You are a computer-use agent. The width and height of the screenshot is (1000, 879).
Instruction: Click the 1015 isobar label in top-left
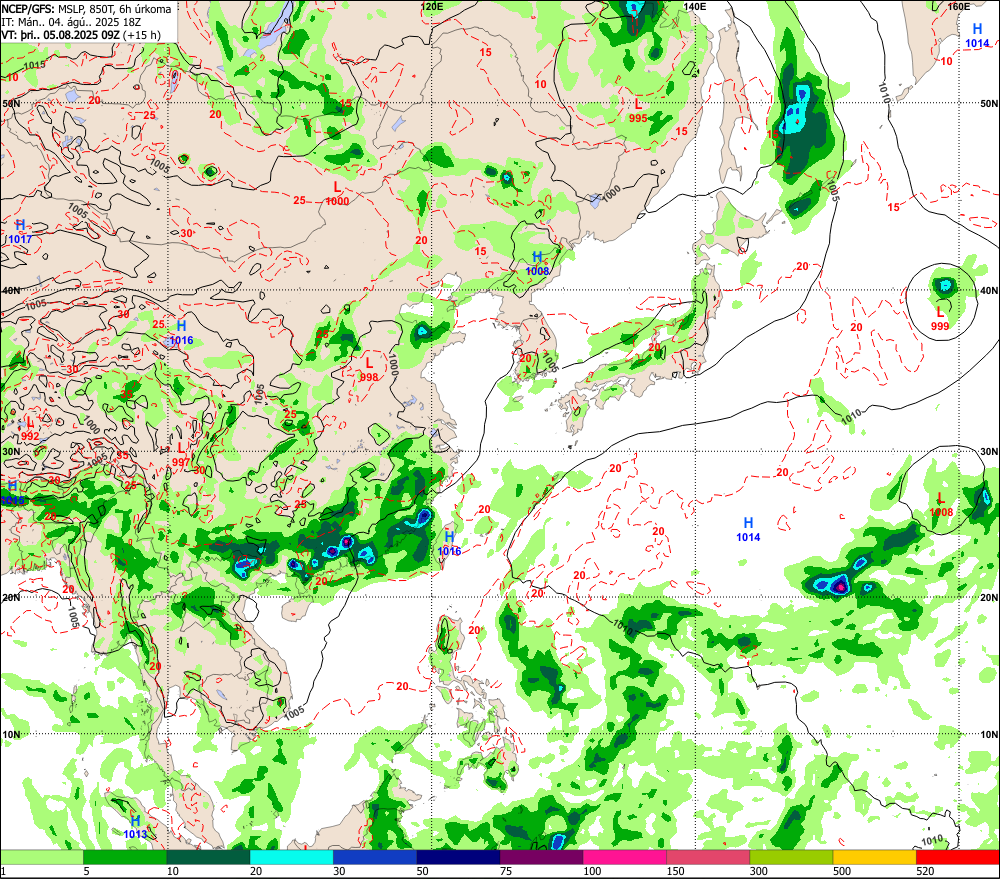[35, 65]
